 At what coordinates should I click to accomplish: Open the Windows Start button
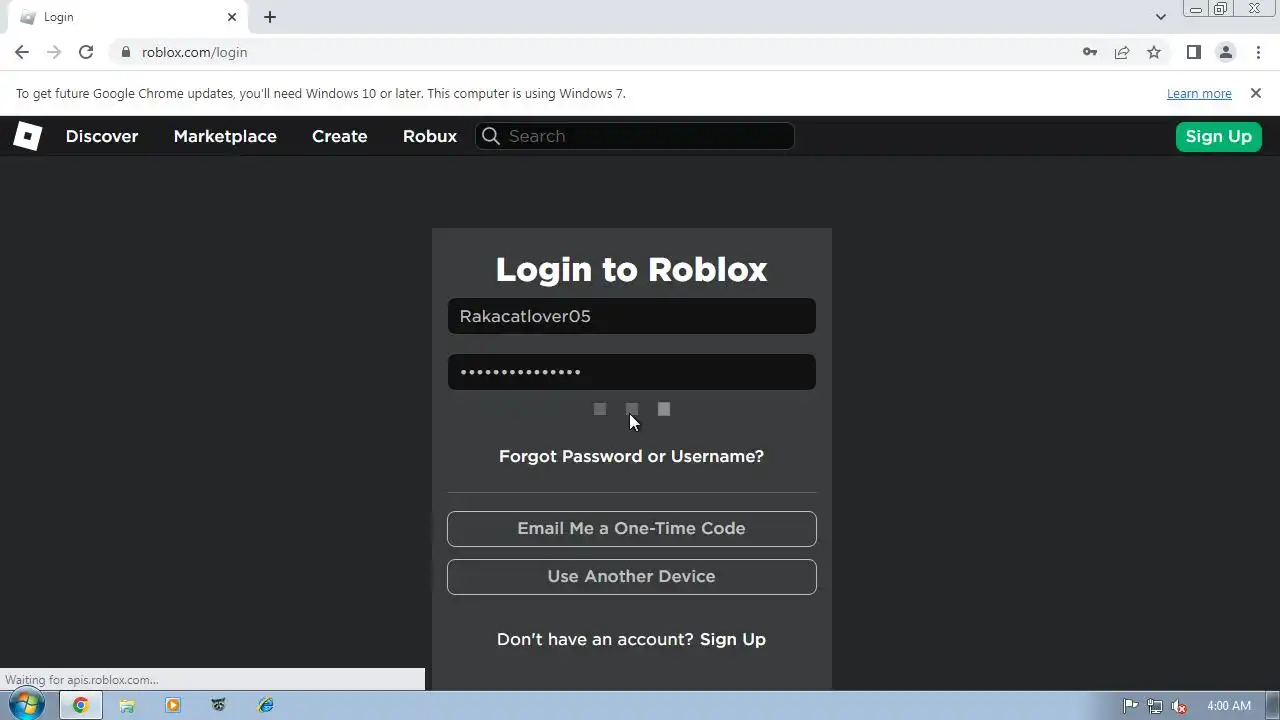[x=26, y=705]
